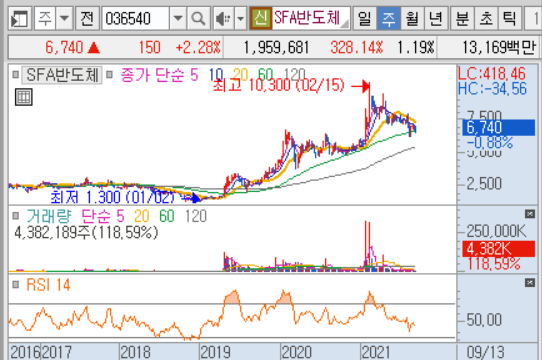Image resolution: width=542 pixels, height=360 pixels.
Task: Open the dropdown next to speaker icon
Action: [x=241, y=18]
